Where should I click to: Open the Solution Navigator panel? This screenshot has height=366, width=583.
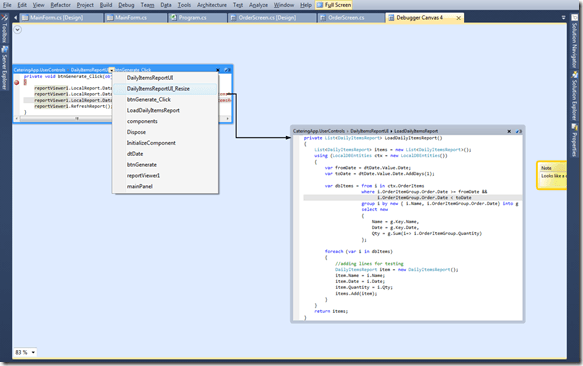pyautogui.click(x=574, y=42)
